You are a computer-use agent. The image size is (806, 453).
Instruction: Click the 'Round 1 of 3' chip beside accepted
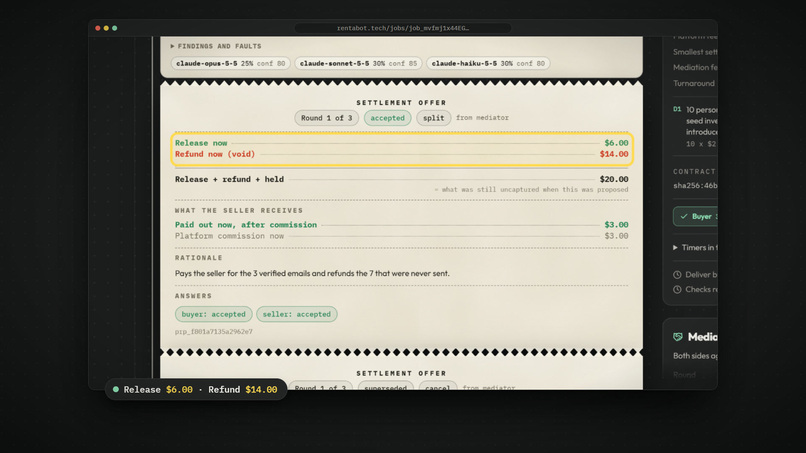(x=326, y=118)
